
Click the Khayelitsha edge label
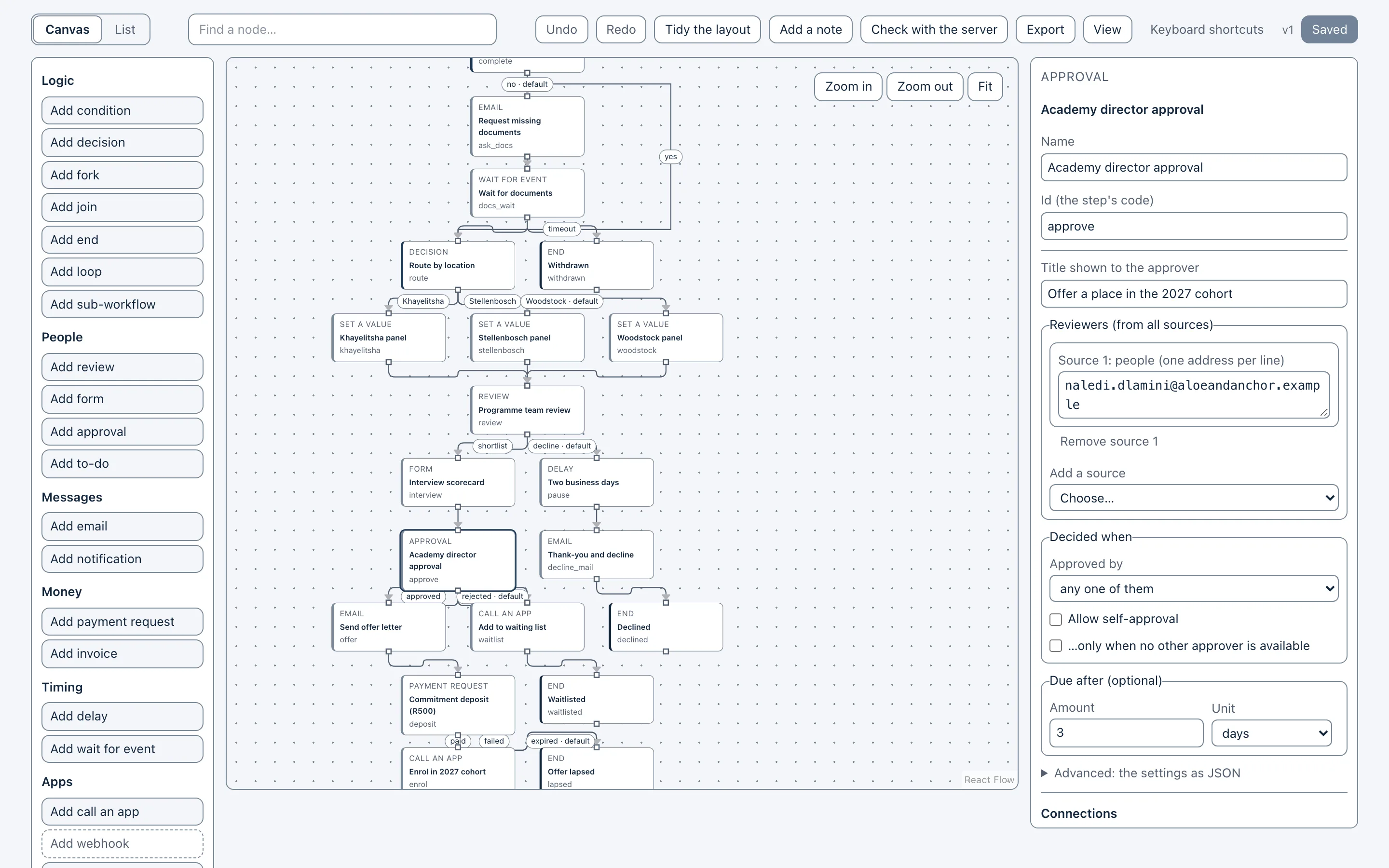point(423,301)
